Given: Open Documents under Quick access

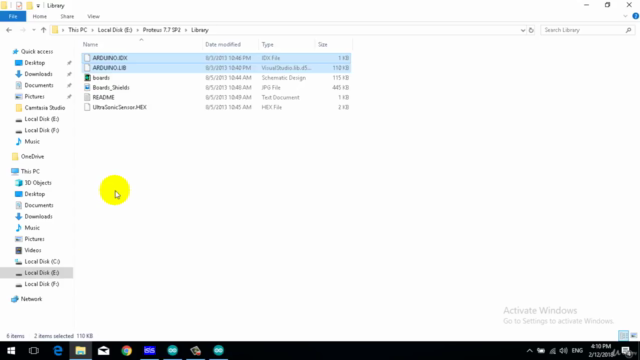Looking at the screenshot, I should [39, 85].
